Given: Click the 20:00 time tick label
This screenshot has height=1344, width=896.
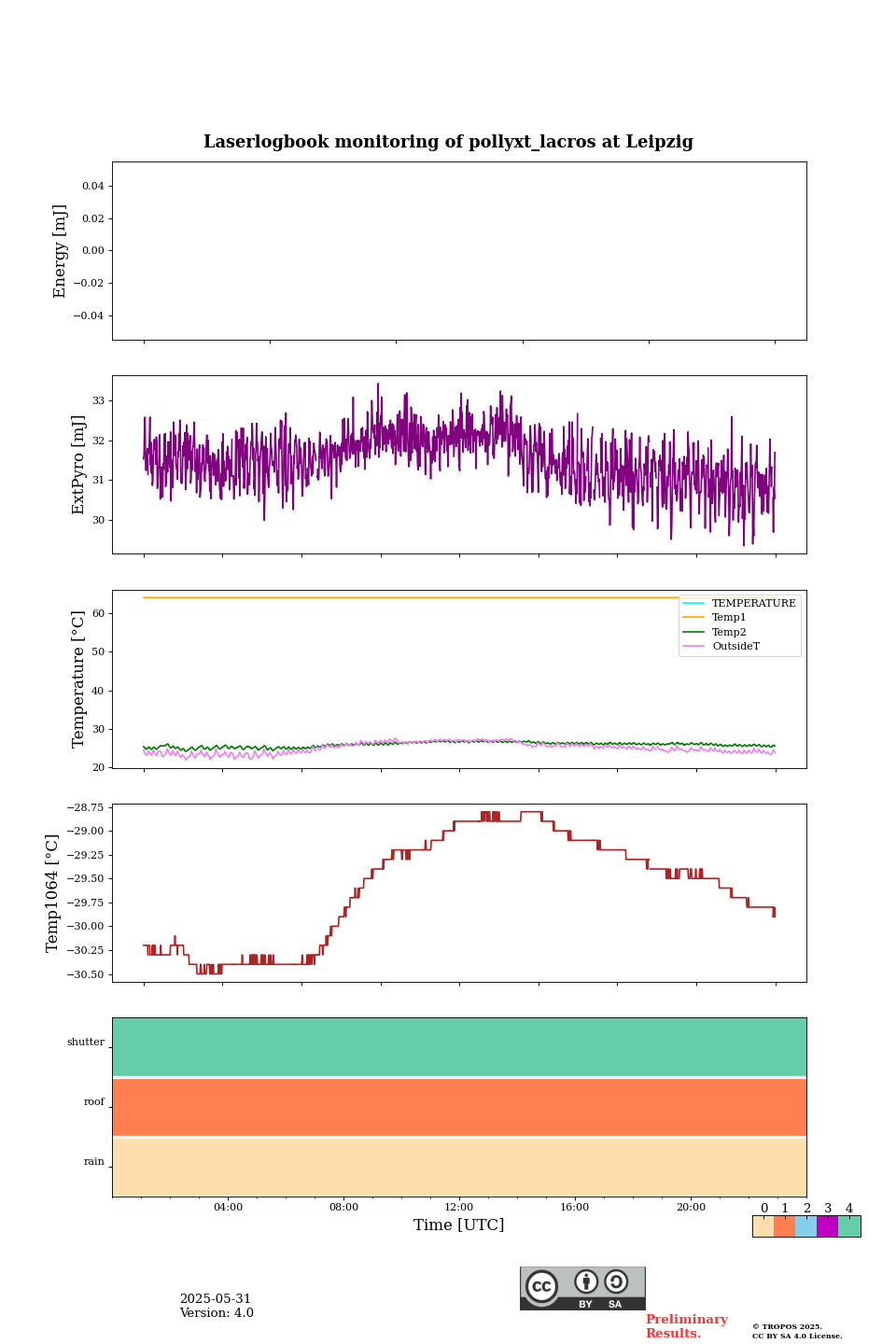Looking at the screenshot, I should point(691,1207).
